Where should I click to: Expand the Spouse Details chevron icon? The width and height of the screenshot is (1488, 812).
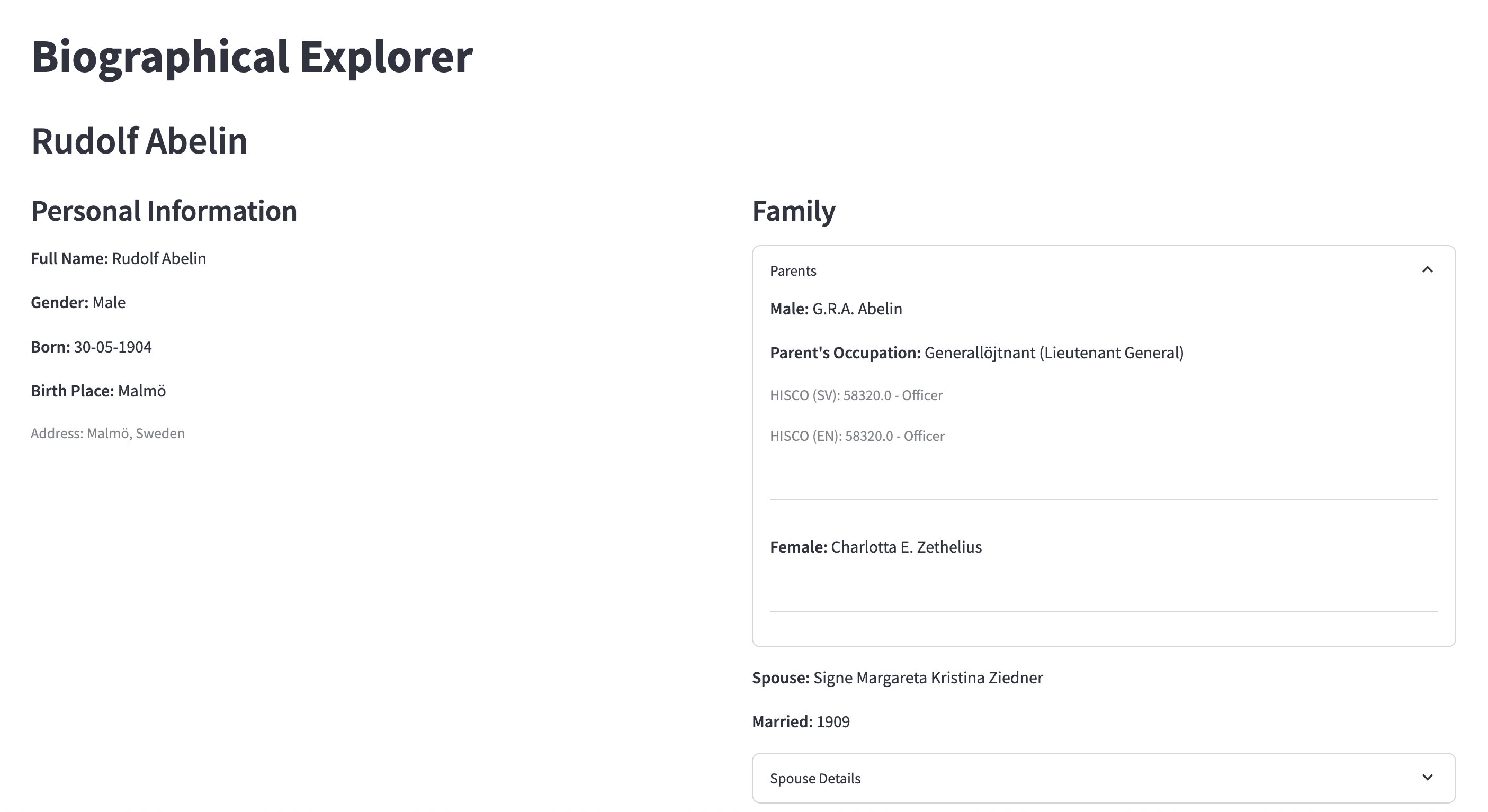(1427, 778)
